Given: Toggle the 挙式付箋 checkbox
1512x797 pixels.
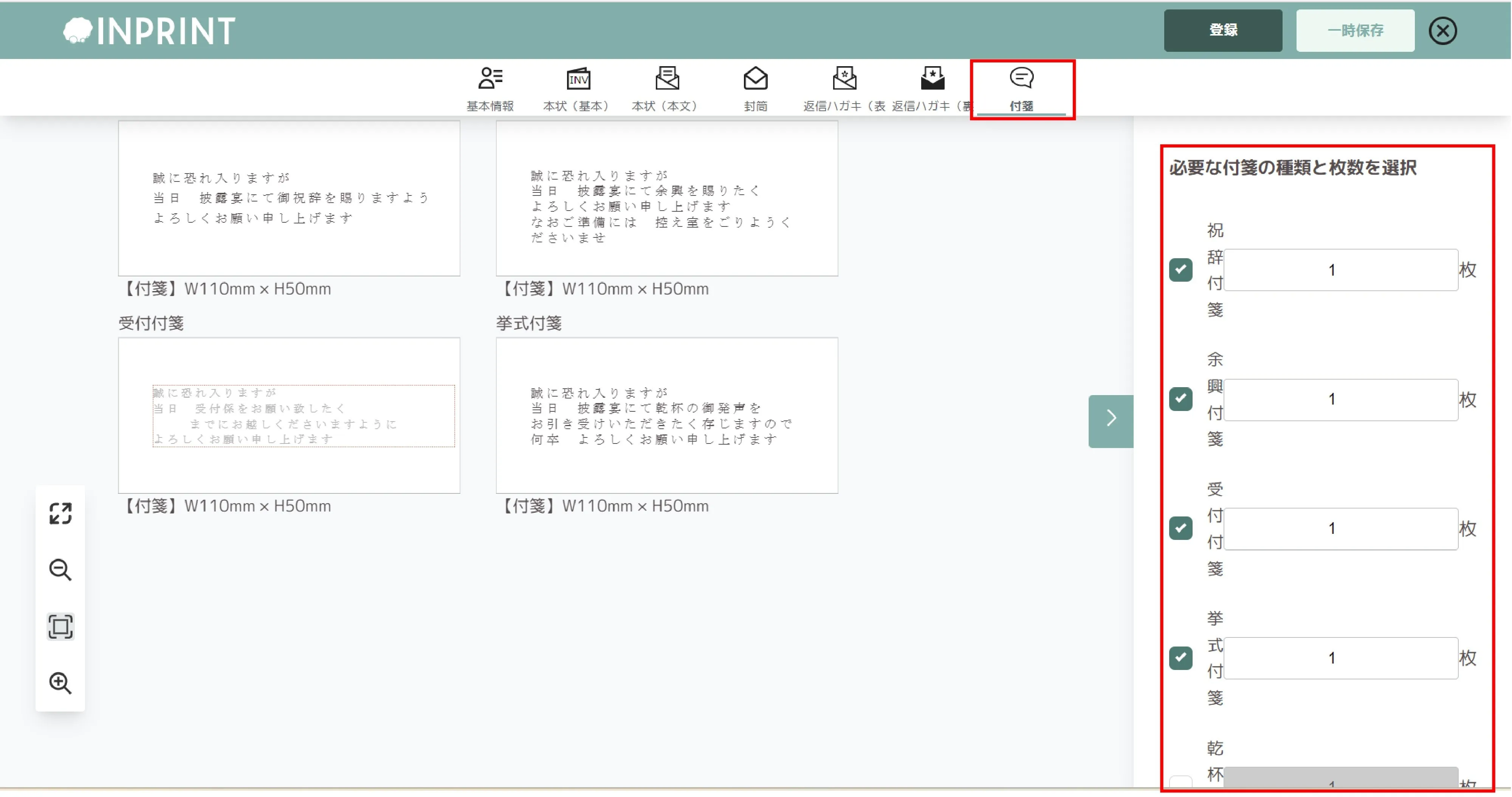Looking at the screenshot, I should coord(1180,657).
